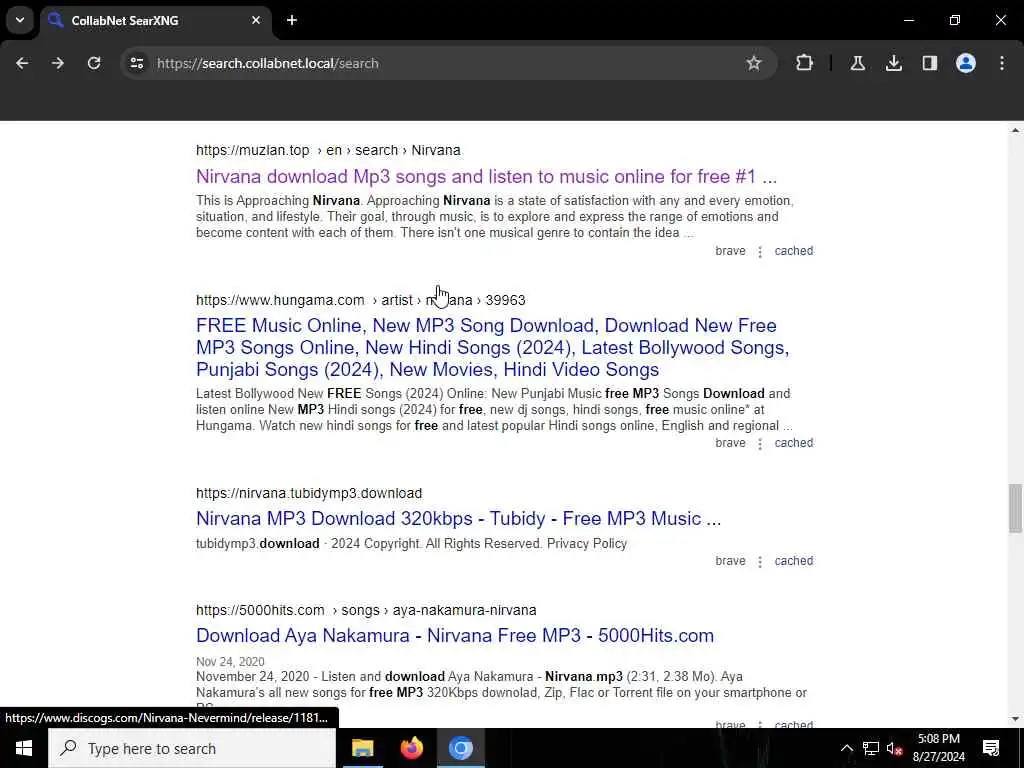Click the scrollbar up arrow
The image size is (1024, 768).
click(1015, 131)
